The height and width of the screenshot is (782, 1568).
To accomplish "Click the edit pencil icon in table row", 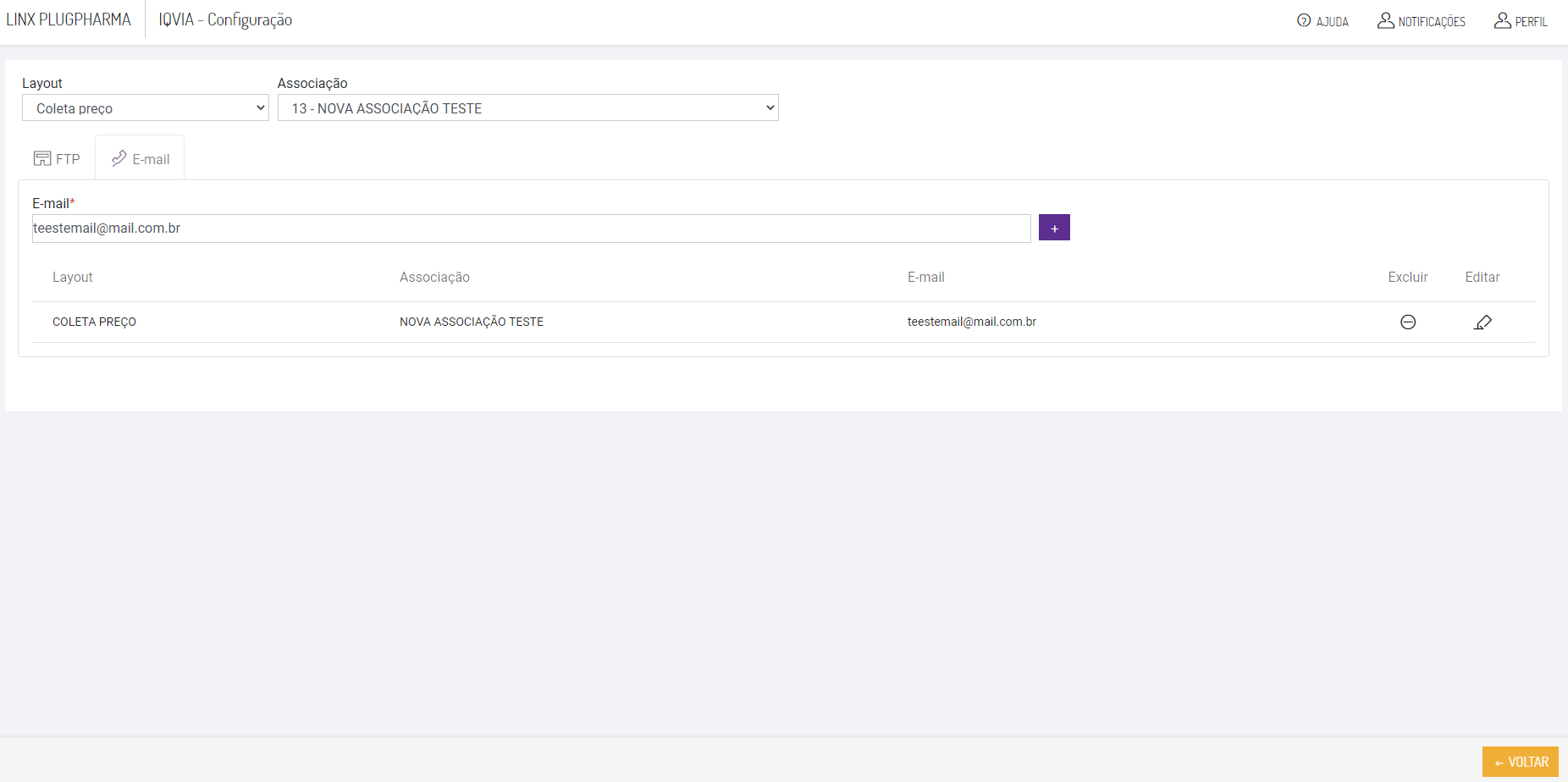I will coord(1482,322).
